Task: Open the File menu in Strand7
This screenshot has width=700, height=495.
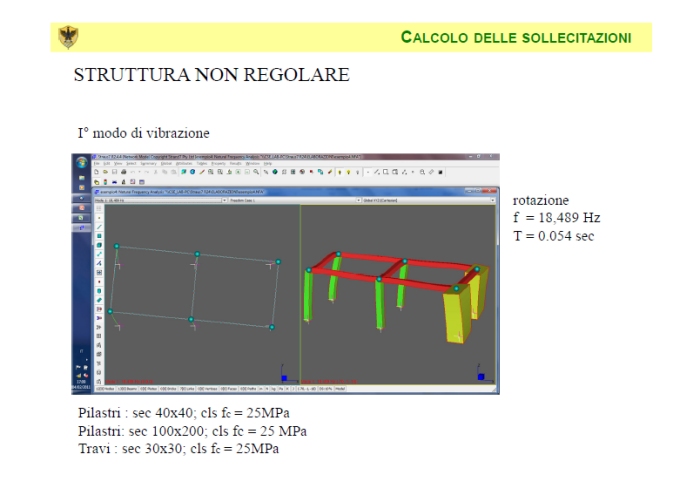Action: pos(96,164)
